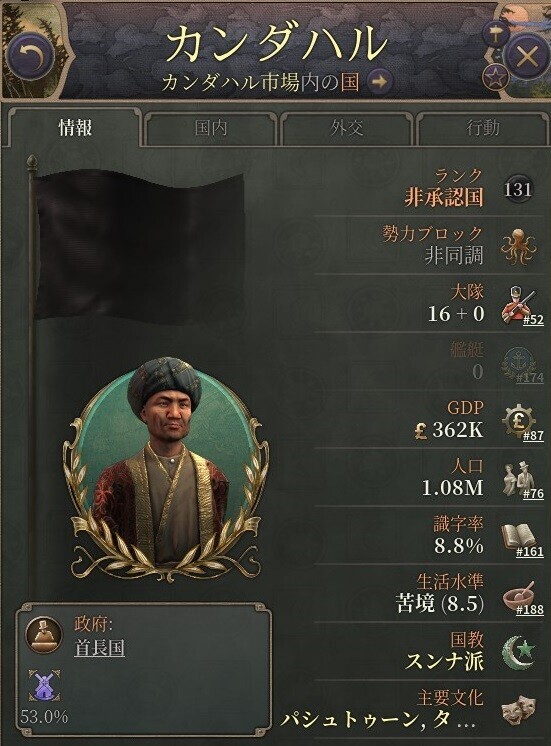Switch to the 国内 tab
Image resolution: width=551 pixels, height=746 pixels.
tap(211, 128)
